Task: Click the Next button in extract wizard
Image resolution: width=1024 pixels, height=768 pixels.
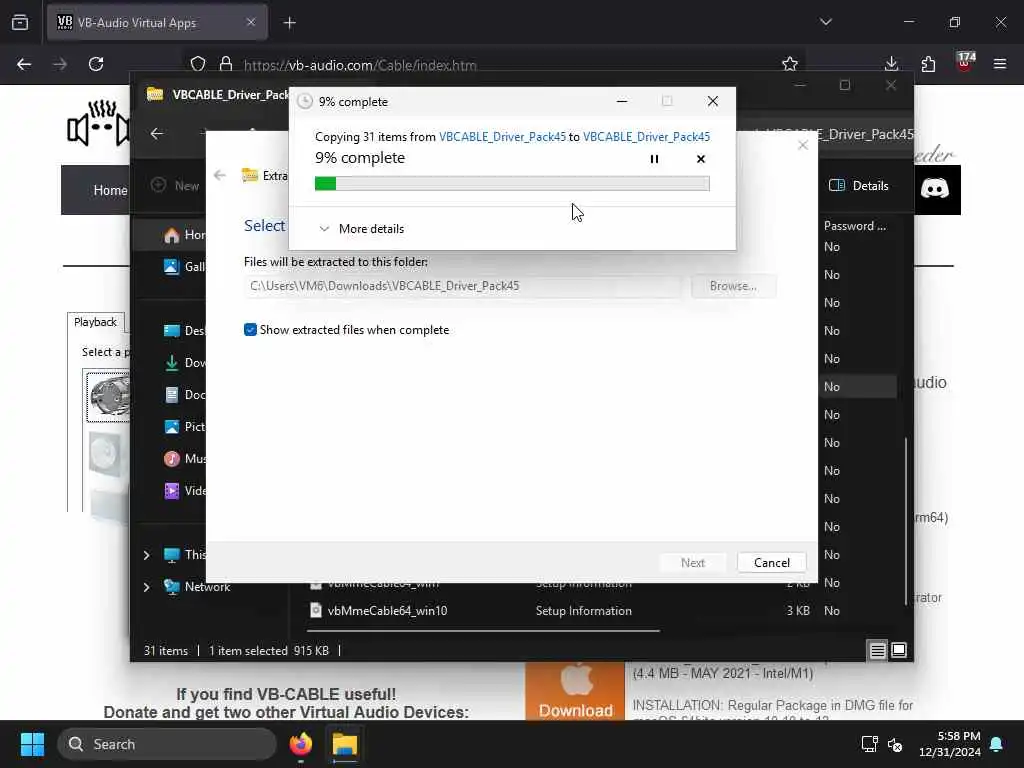Action: tap(692, 562)
